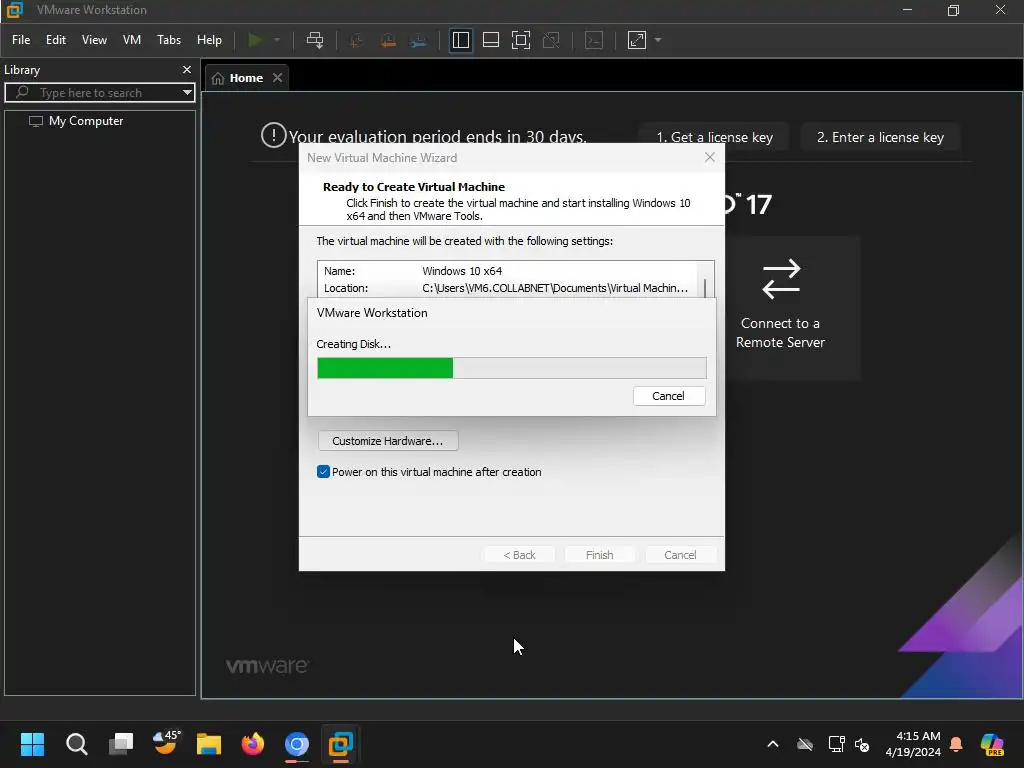1024x768 pixels.
Task: Expand the library search dropdown arrow
Action: (187, 93)
